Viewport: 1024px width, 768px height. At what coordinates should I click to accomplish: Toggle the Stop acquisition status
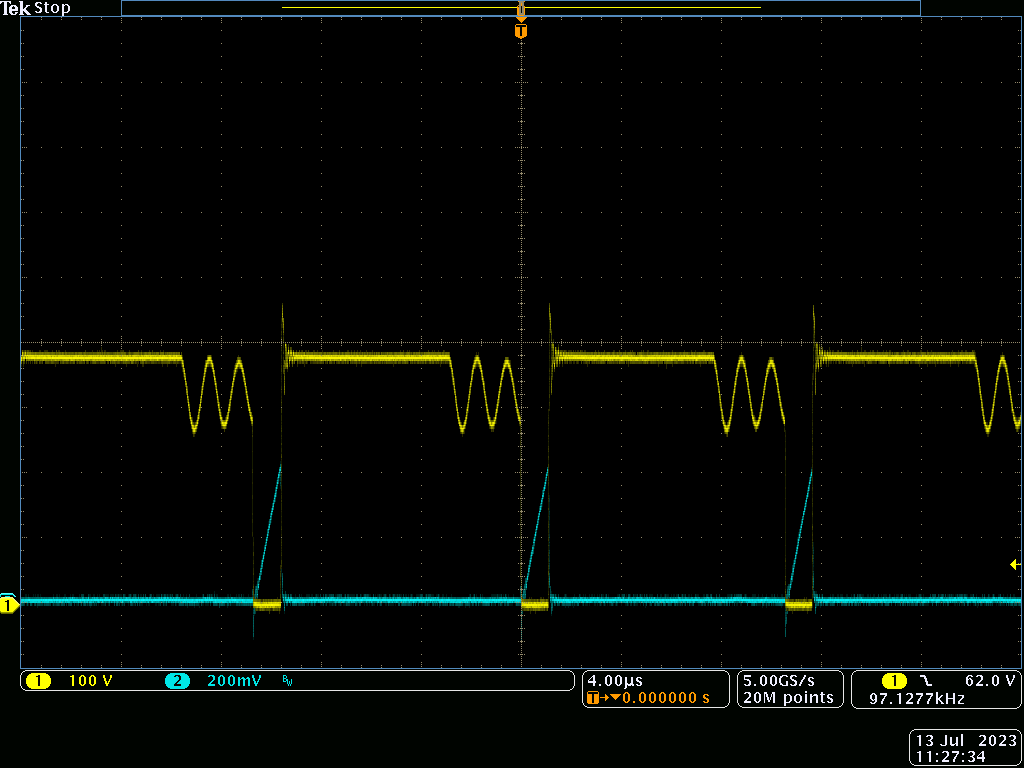pos(52,8)
